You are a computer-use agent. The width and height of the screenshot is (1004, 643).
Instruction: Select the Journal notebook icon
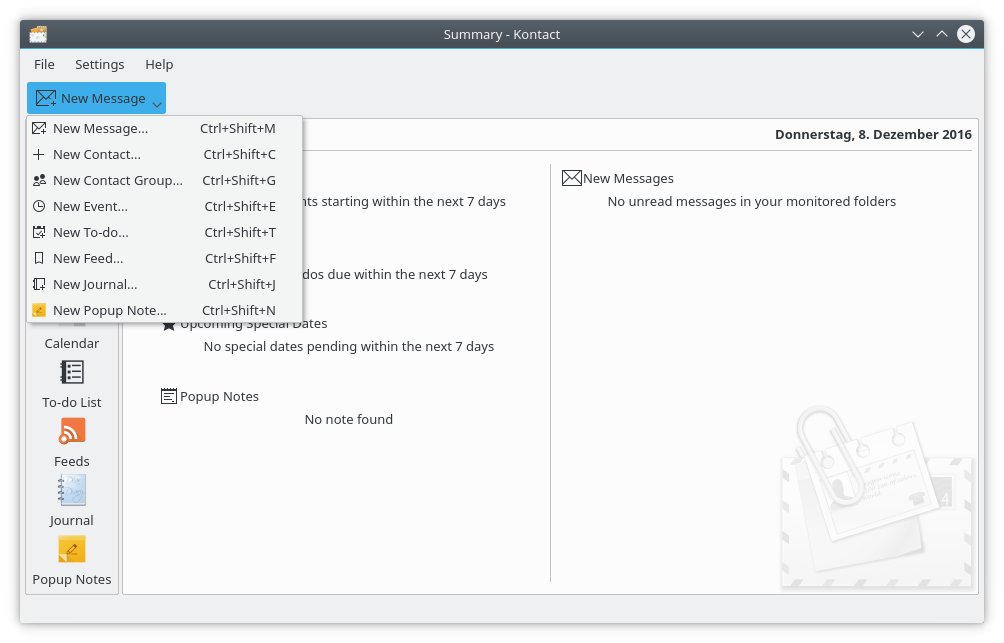coord(72,490)
